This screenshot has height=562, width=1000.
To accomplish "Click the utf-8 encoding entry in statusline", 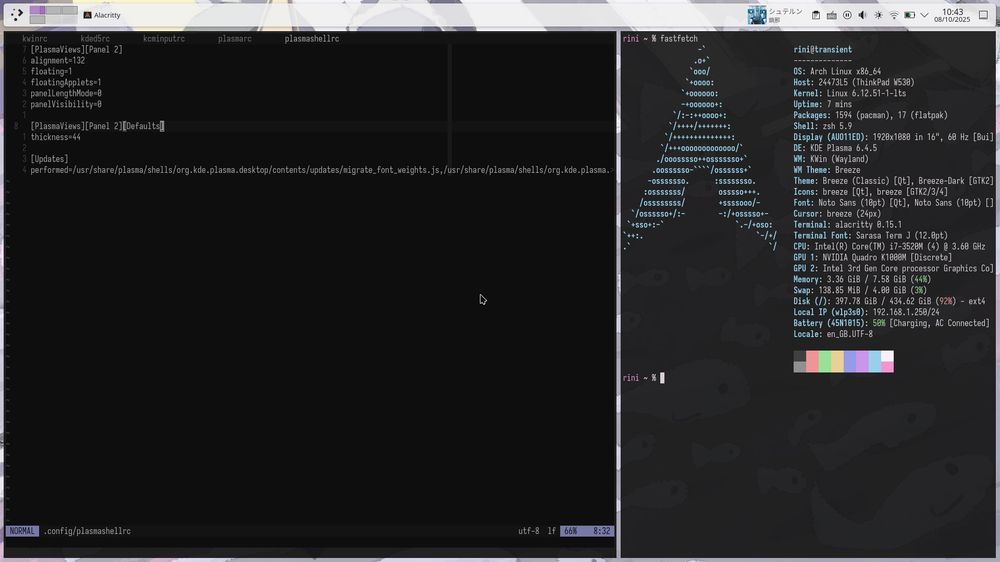I will click(529, 531).
